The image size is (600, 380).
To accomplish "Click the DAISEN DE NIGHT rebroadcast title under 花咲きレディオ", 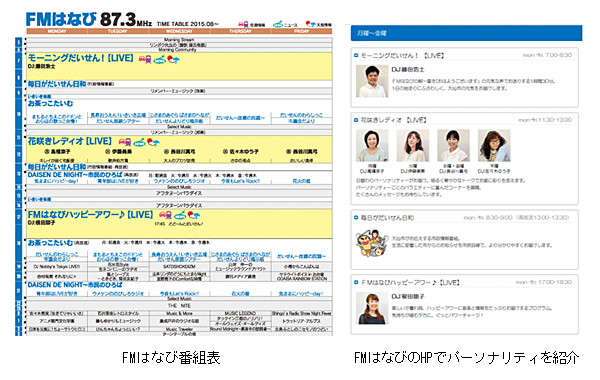I will click(74, 175).
